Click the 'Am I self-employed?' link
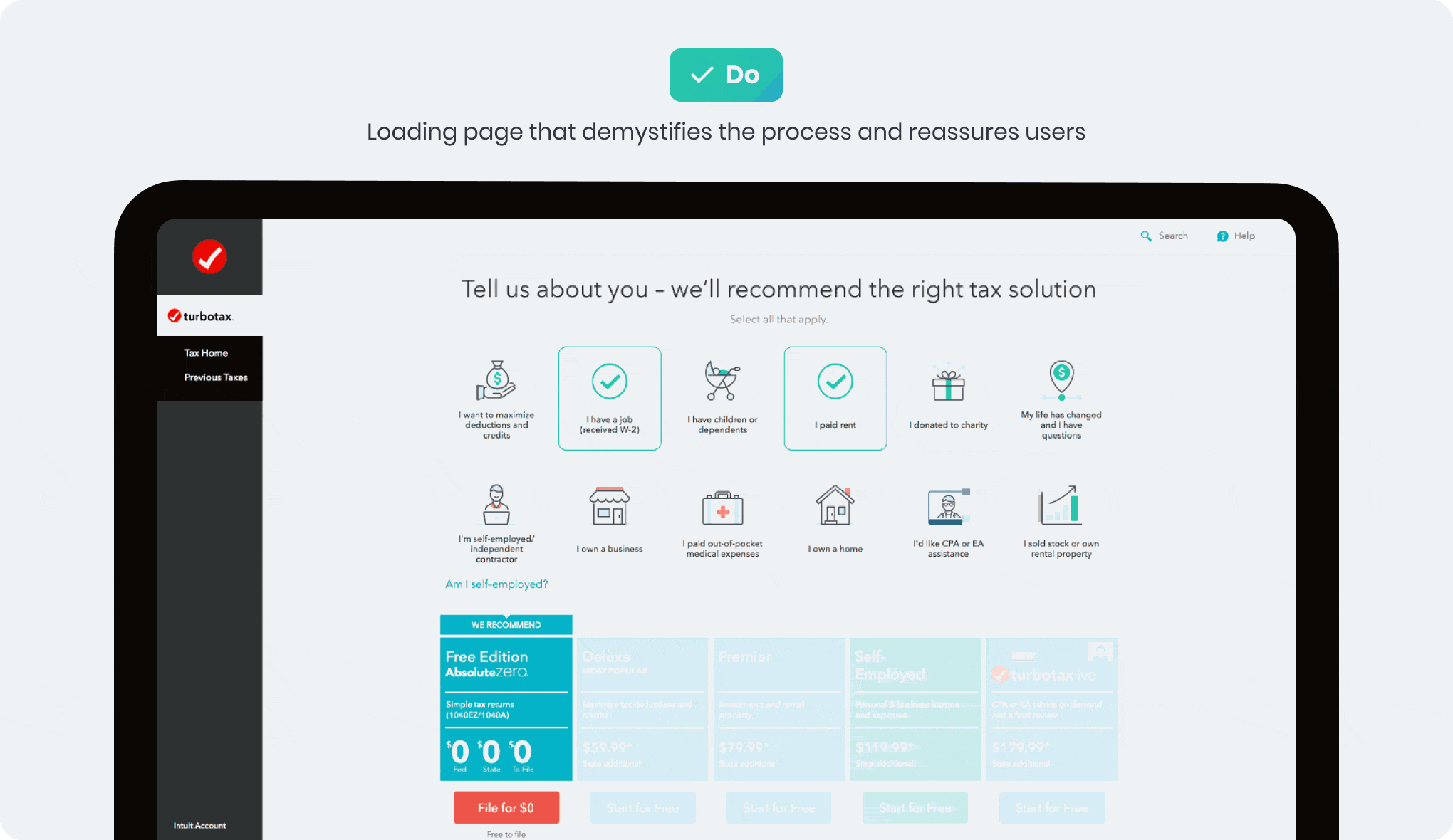Viewport: 1453px width, 840px height. point(495,584)
